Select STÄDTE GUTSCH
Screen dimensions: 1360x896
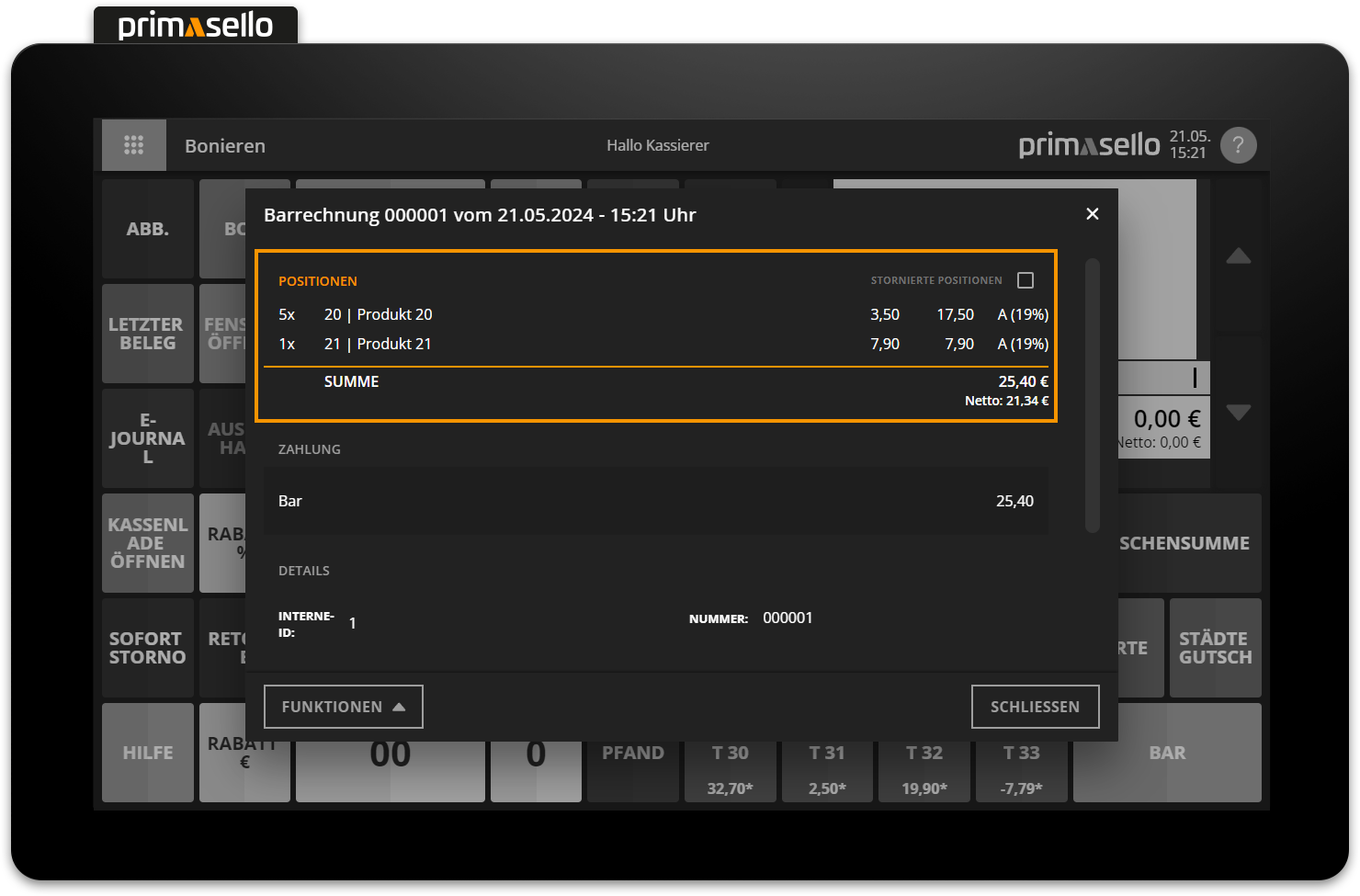tap(1215, 648)
